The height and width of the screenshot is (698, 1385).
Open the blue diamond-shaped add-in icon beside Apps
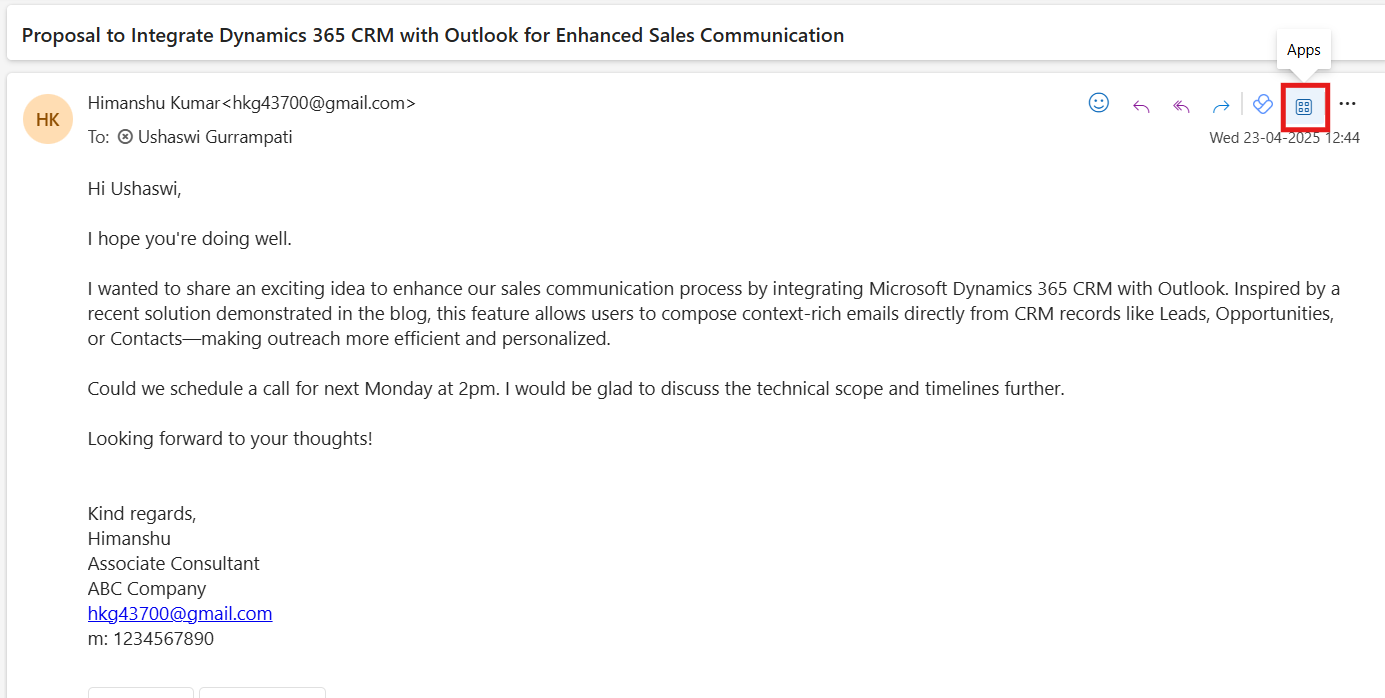(x=1262, y=104)
